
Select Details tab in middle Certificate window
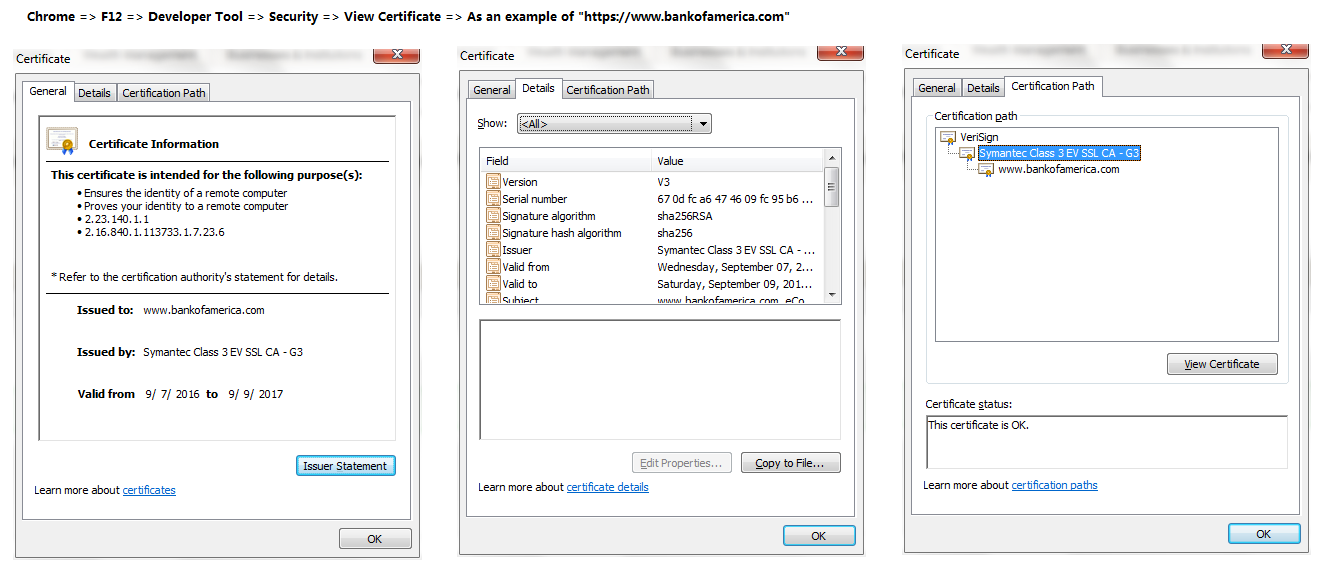[538, 88]
